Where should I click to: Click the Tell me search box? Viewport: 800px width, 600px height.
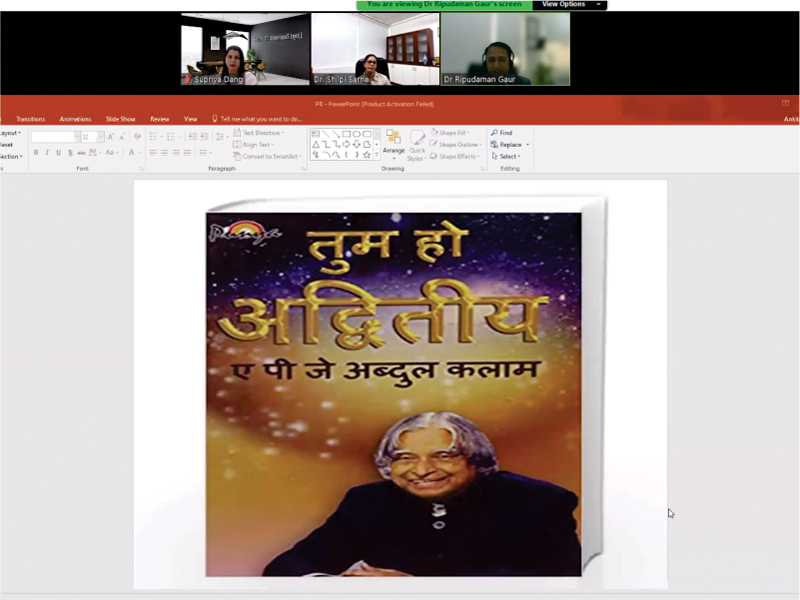tap(257, 119)
